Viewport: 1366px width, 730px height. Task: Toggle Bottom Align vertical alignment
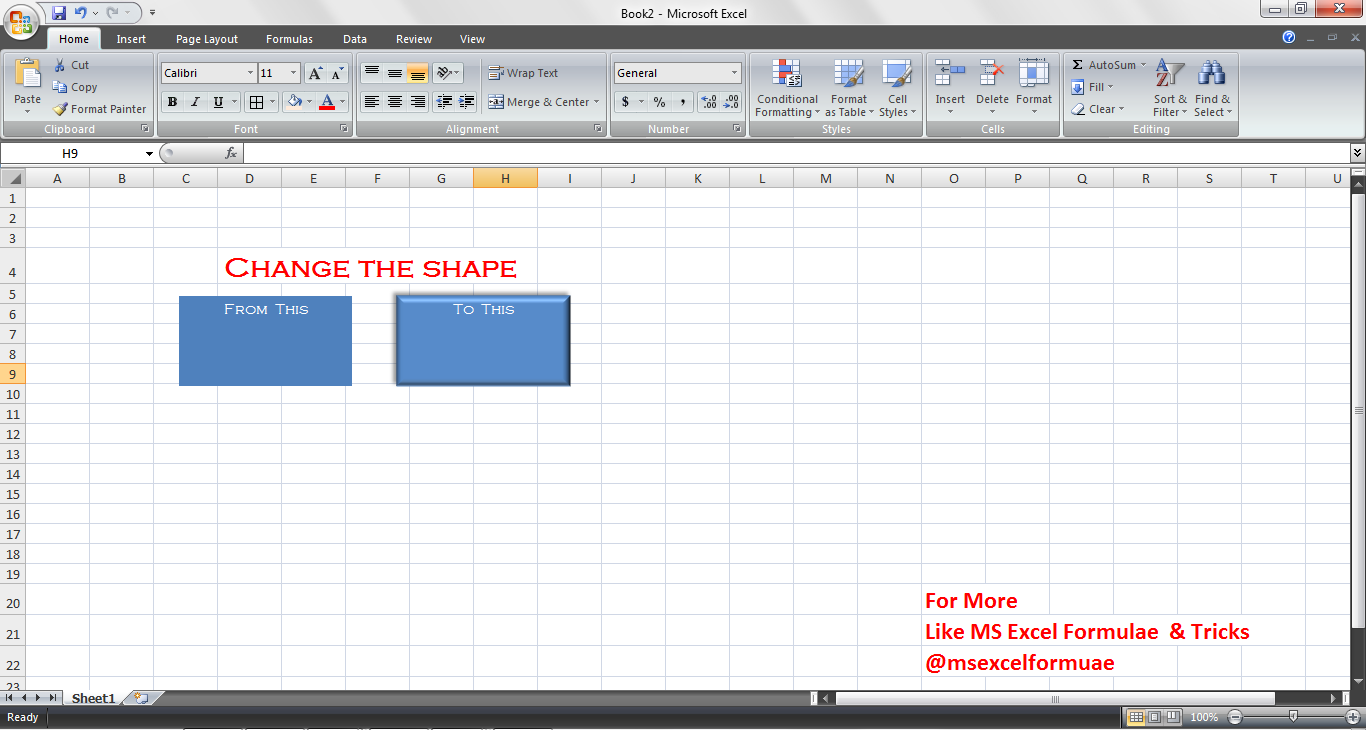418,73
